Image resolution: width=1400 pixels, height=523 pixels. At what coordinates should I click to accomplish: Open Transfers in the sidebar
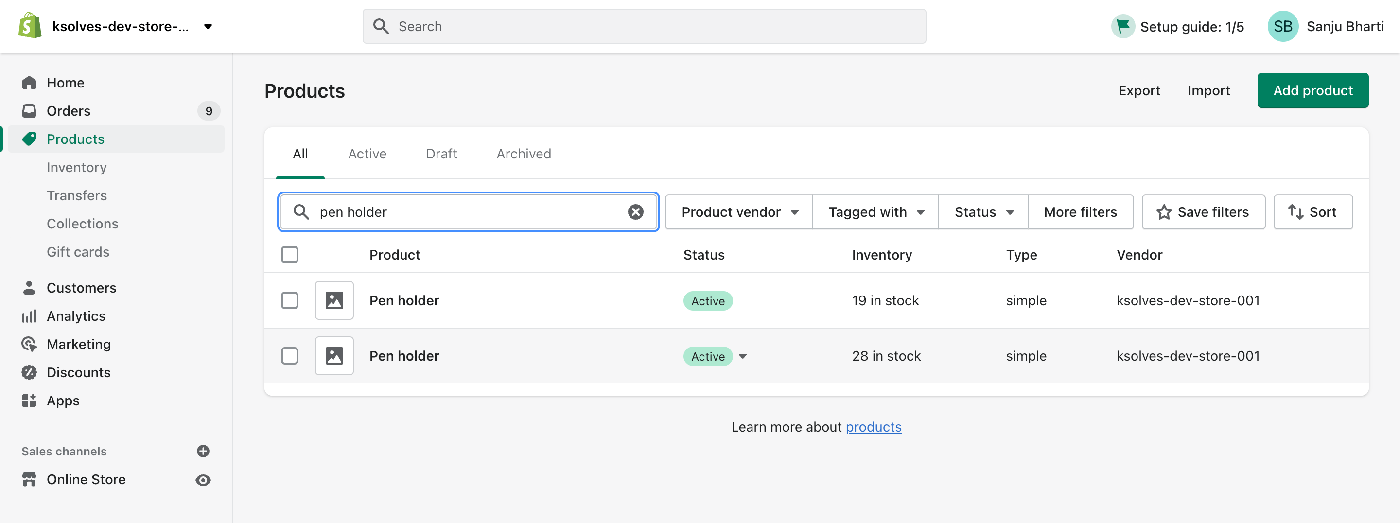[x=77, y=195]
